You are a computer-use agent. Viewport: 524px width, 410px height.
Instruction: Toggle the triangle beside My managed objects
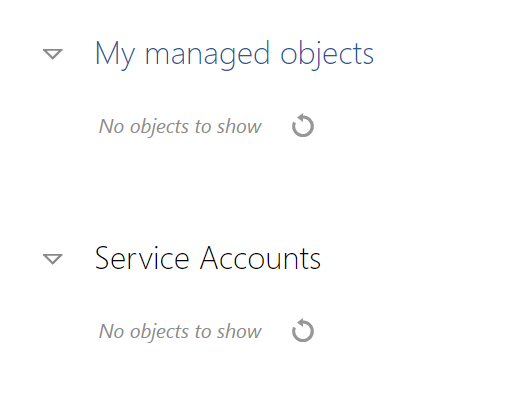[x=53, y=54]
